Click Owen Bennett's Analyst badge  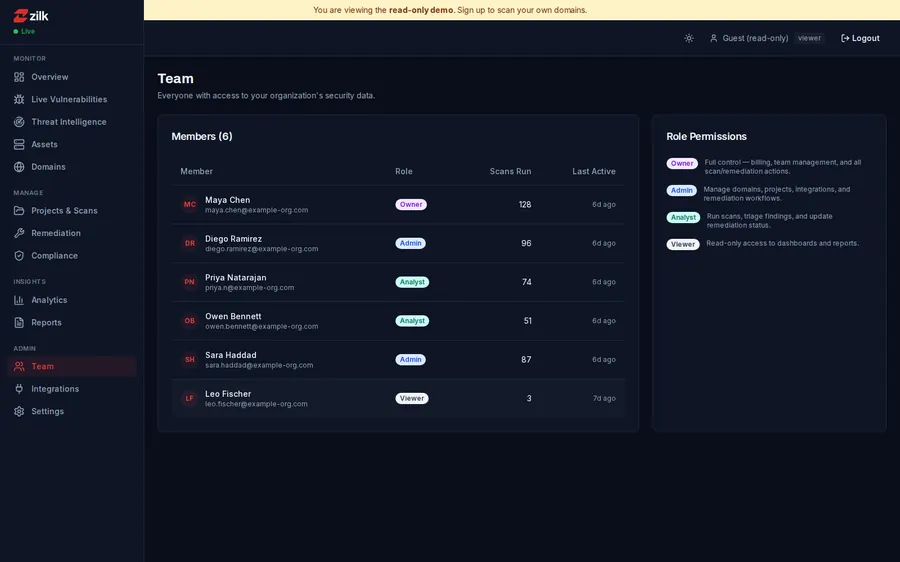tap(412, 321)
